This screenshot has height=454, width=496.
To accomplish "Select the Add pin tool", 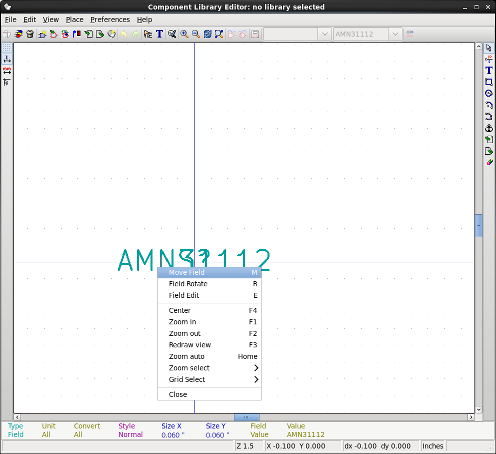I will (489, 59).
